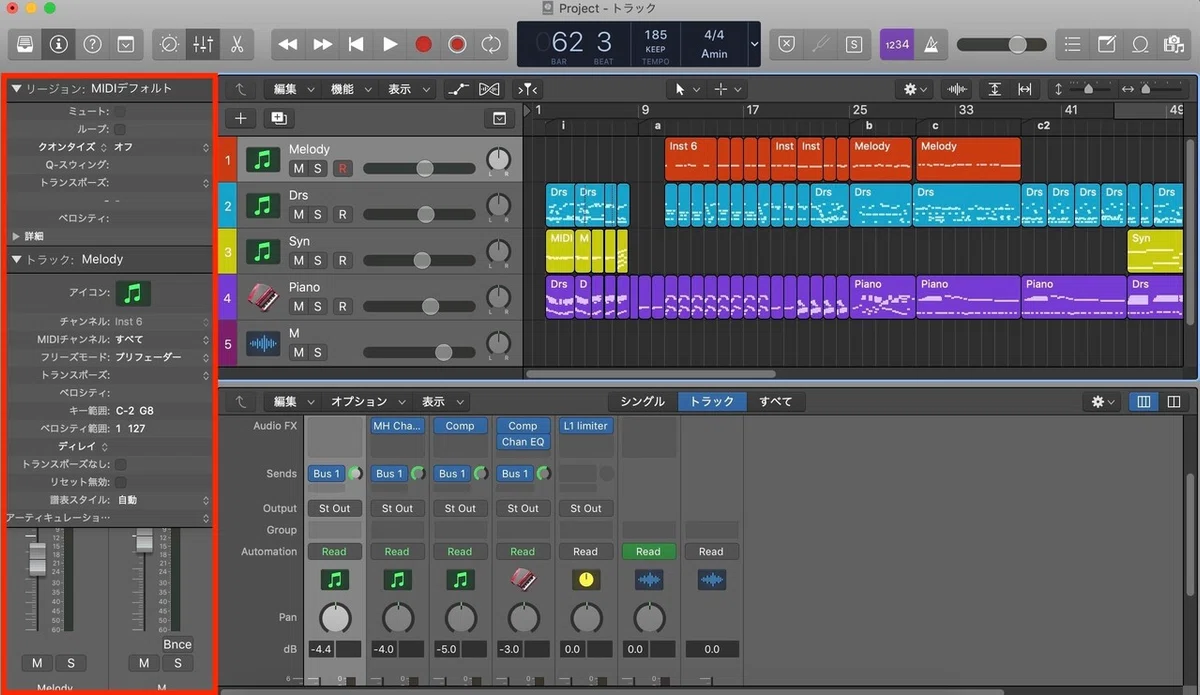This screenshot has width=1200, height=695.
Task: Click the Capture Recording button
Action: coord(457,44)
